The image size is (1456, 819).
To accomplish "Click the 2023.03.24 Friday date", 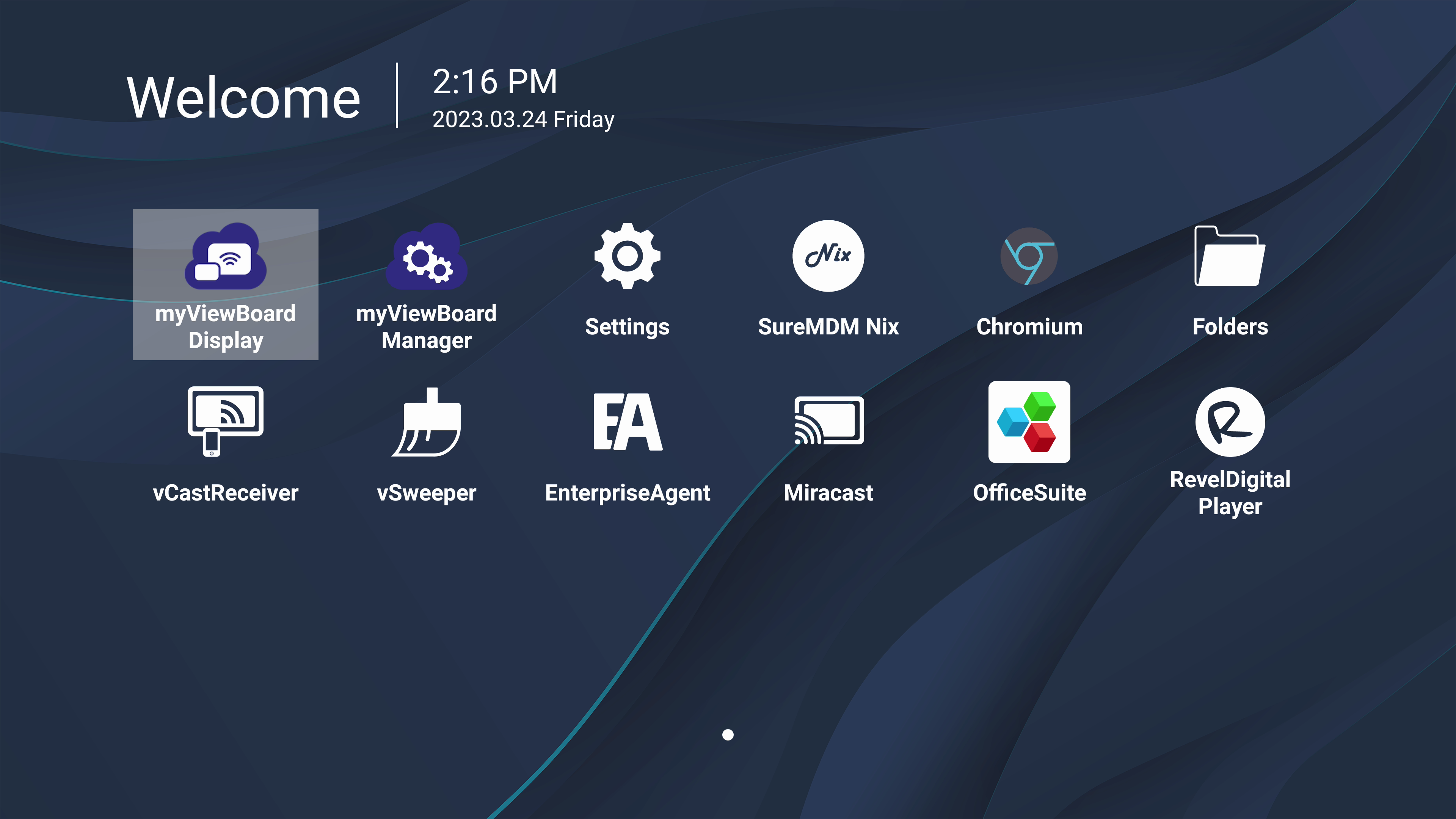I will [523, 119].
